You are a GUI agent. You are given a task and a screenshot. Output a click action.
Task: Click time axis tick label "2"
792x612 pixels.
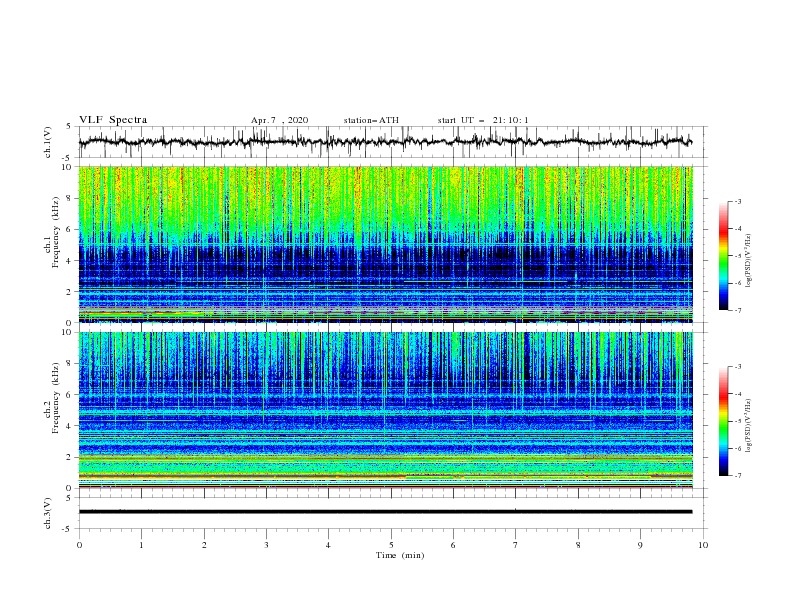204,545
